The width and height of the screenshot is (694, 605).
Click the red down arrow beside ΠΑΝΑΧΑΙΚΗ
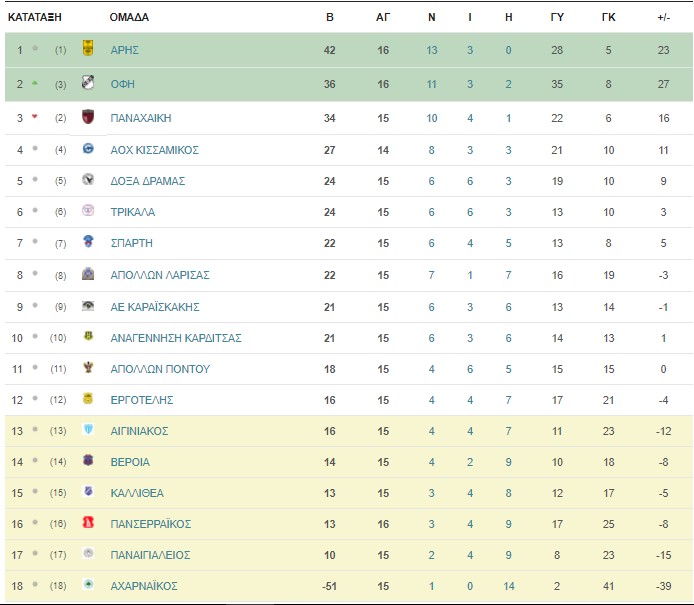click(35, 117)
